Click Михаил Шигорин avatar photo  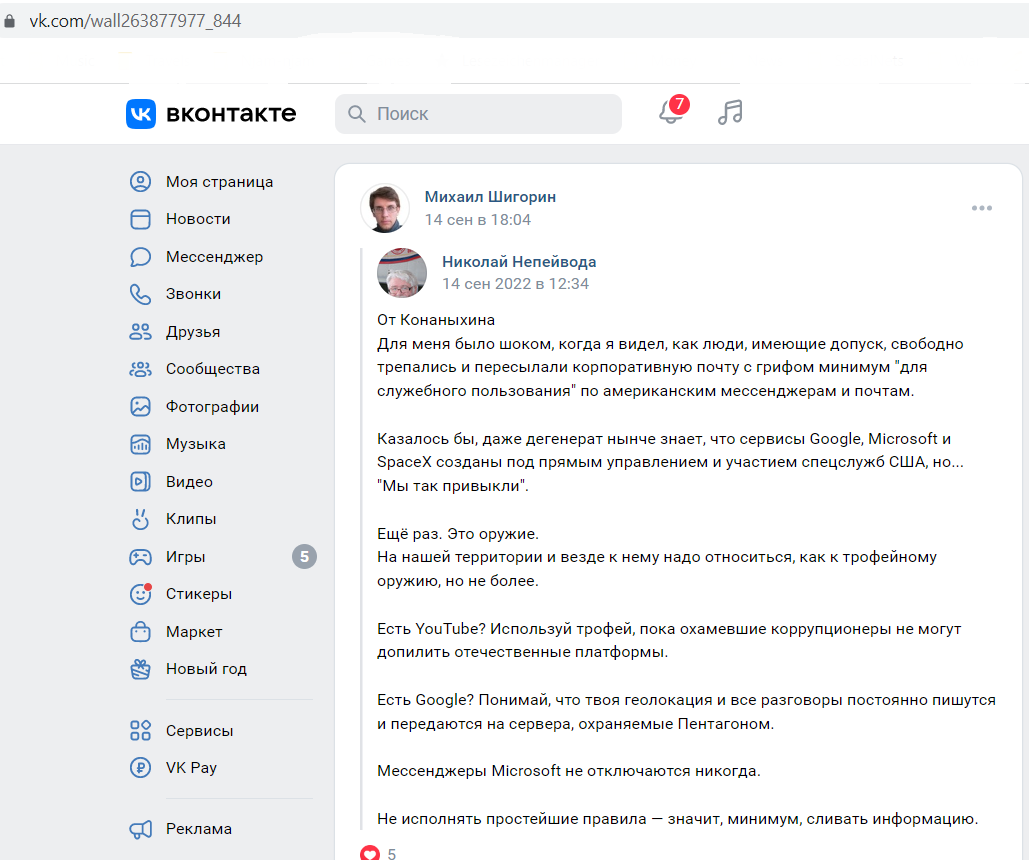(385, 208)
